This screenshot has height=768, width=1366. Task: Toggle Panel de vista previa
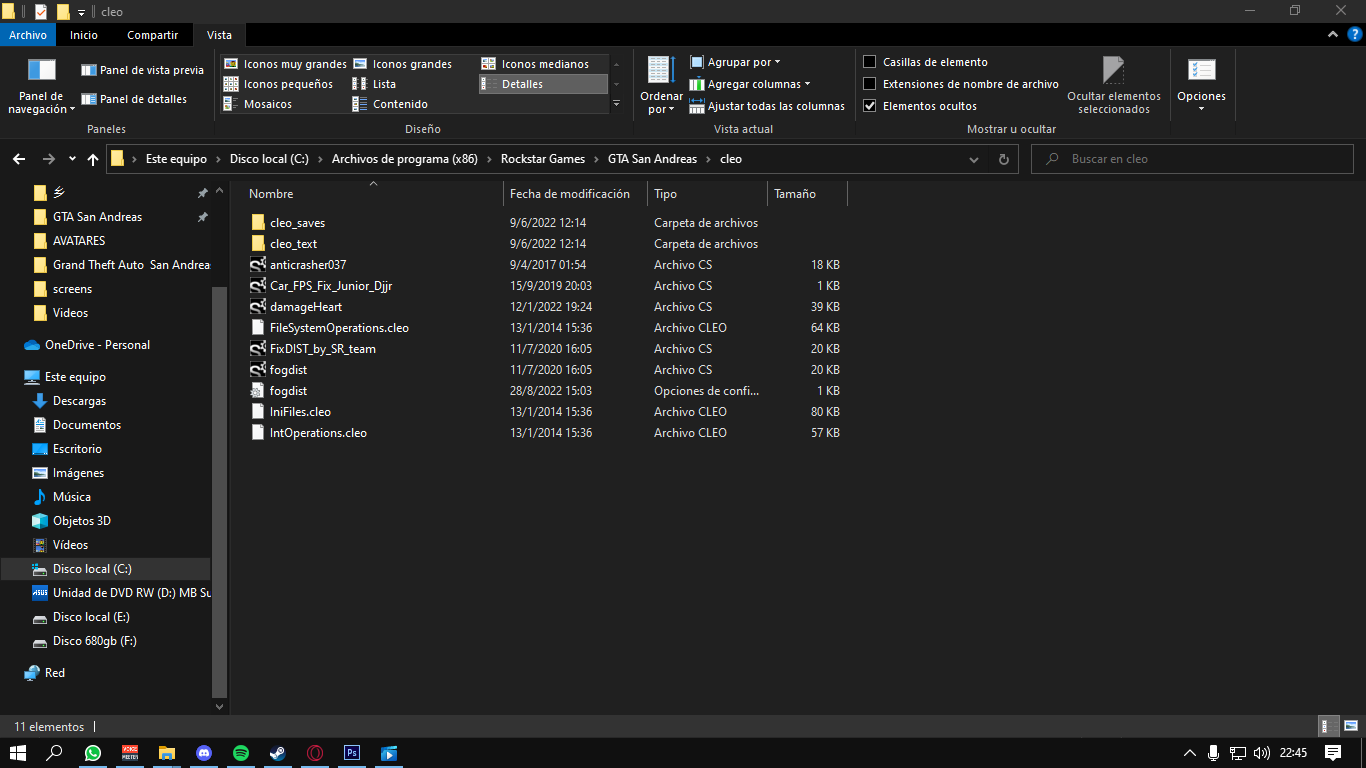(142, 71)
